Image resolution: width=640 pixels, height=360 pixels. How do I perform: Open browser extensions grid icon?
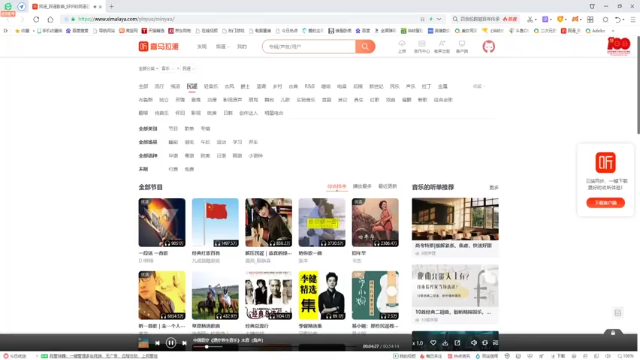(590, 19)
